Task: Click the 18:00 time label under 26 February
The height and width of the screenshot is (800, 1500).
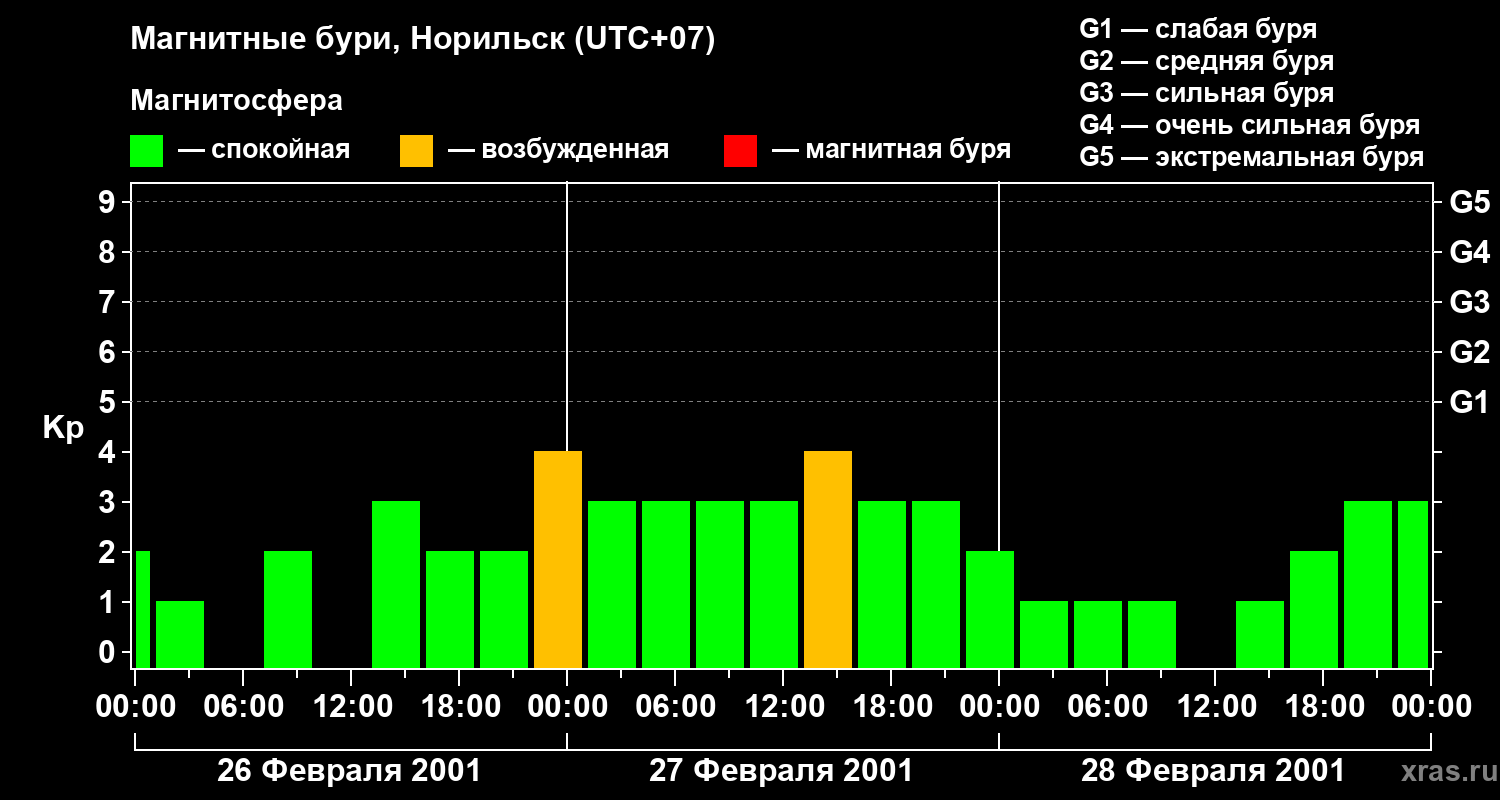Action: coord(459,707)
